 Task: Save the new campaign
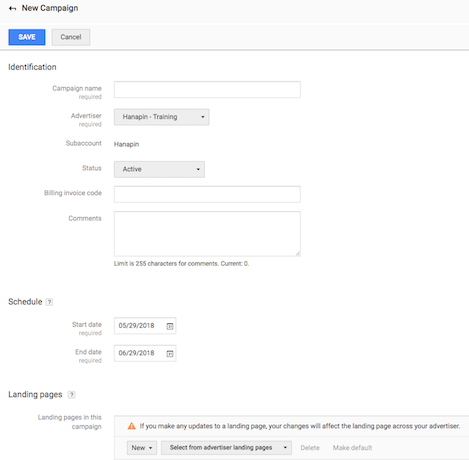27,37
